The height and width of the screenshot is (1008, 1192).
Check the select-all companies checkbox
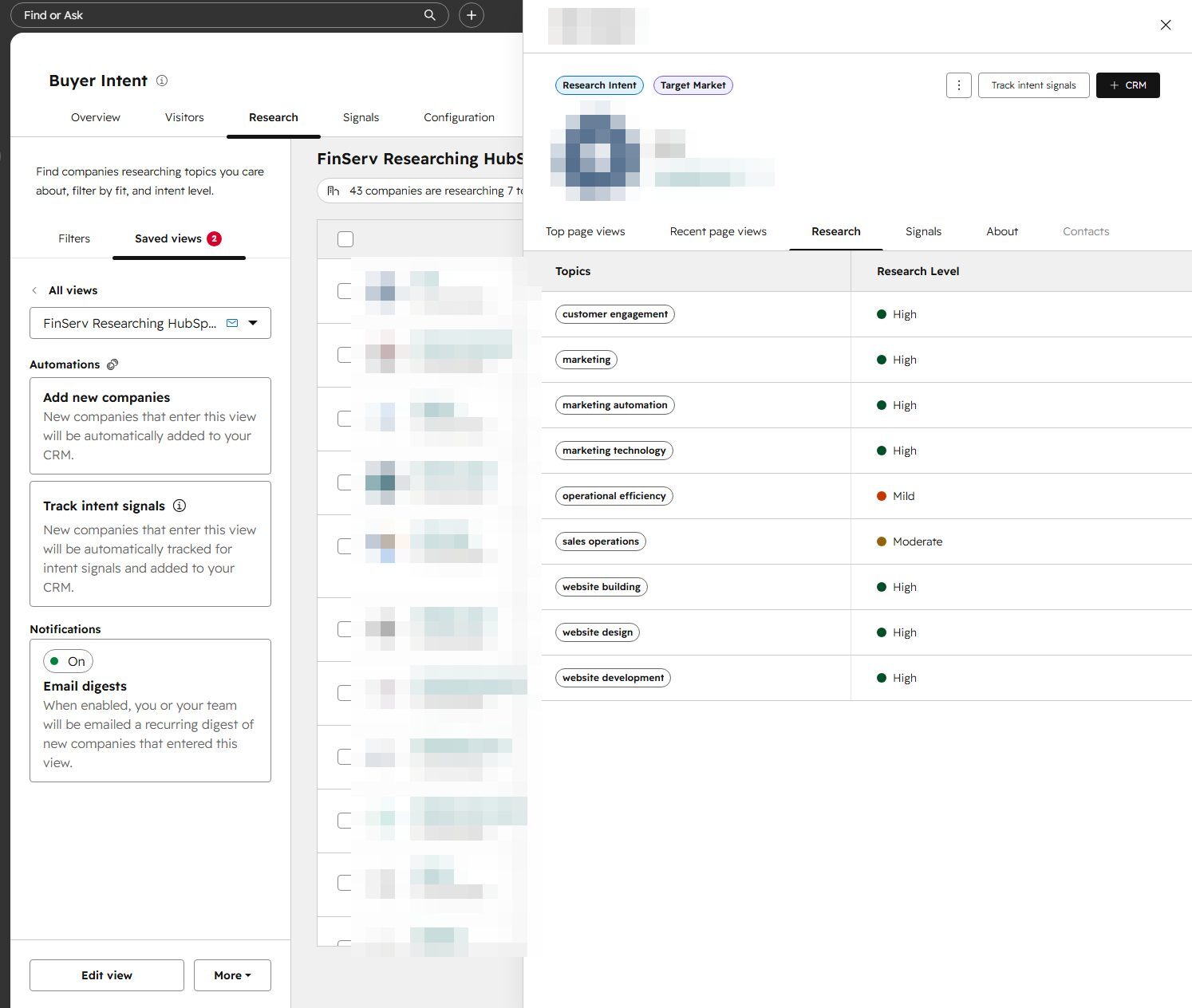[345, 239]
